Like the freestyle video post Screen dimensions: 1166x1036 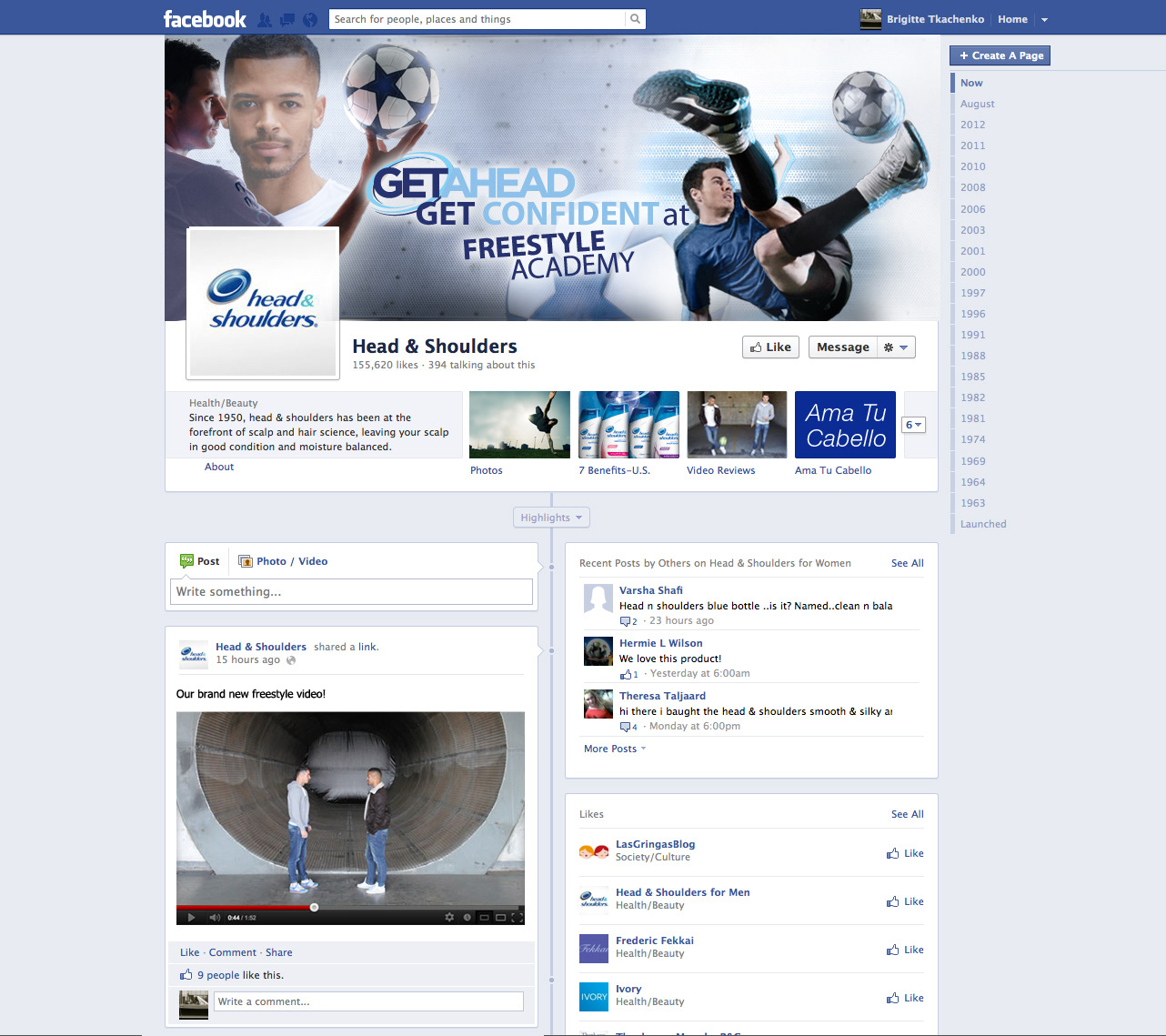tap(189, 952)
